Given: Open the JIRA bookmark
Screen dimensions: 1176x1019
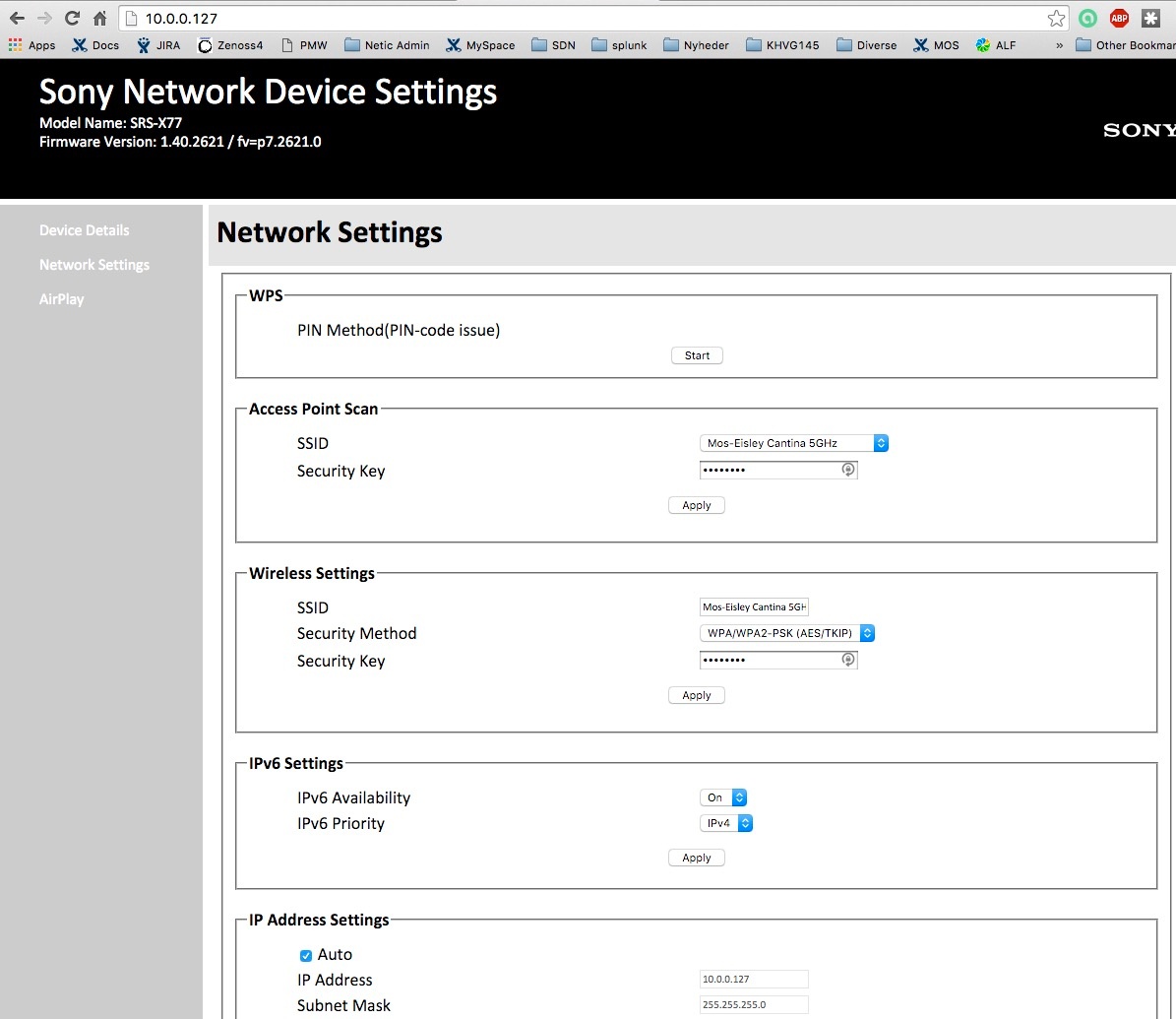Looking at the screenshot, I should tap(158, 45).
